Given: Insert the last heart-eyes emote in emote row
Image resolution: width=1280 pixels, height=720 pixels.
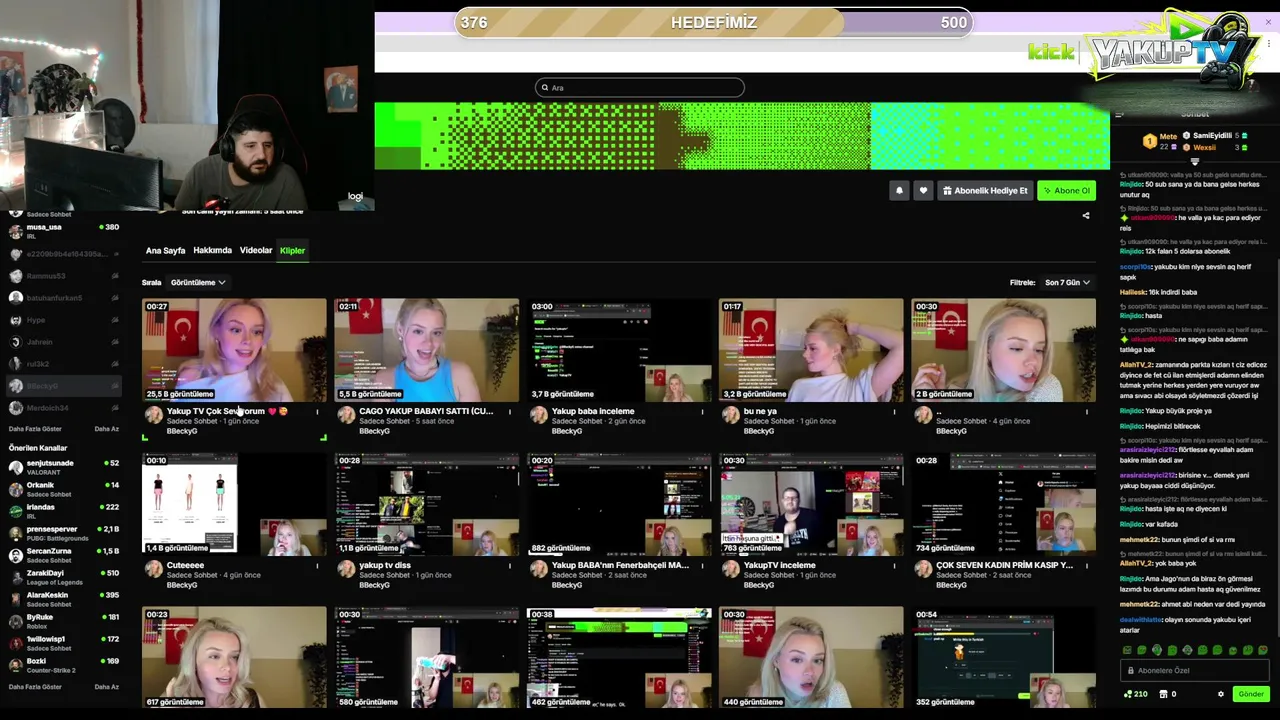Looking at the screenshot, I should tap(1262, 650).
